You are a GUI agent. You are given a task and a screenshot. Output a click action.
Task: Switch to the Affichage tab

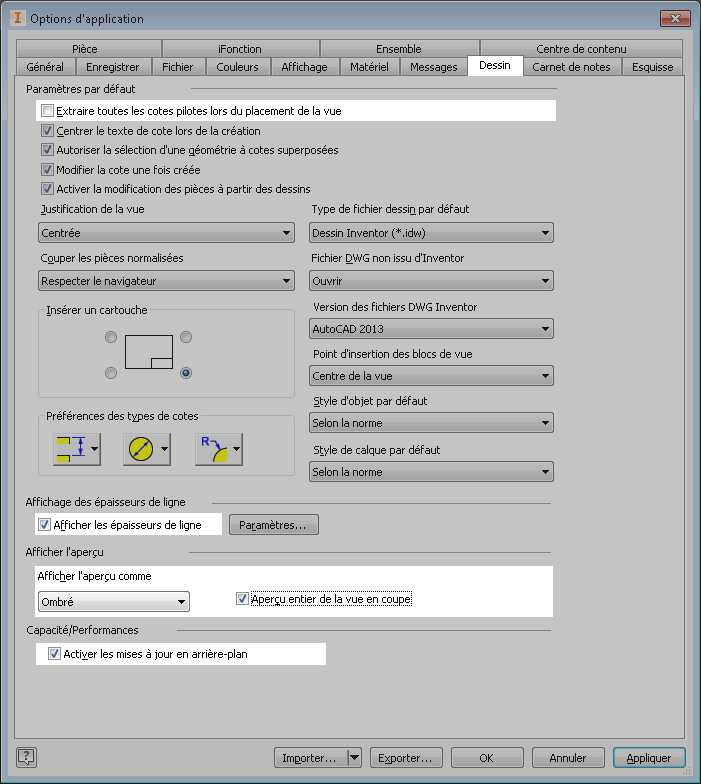pyautogui.click(x=304, y=66)
